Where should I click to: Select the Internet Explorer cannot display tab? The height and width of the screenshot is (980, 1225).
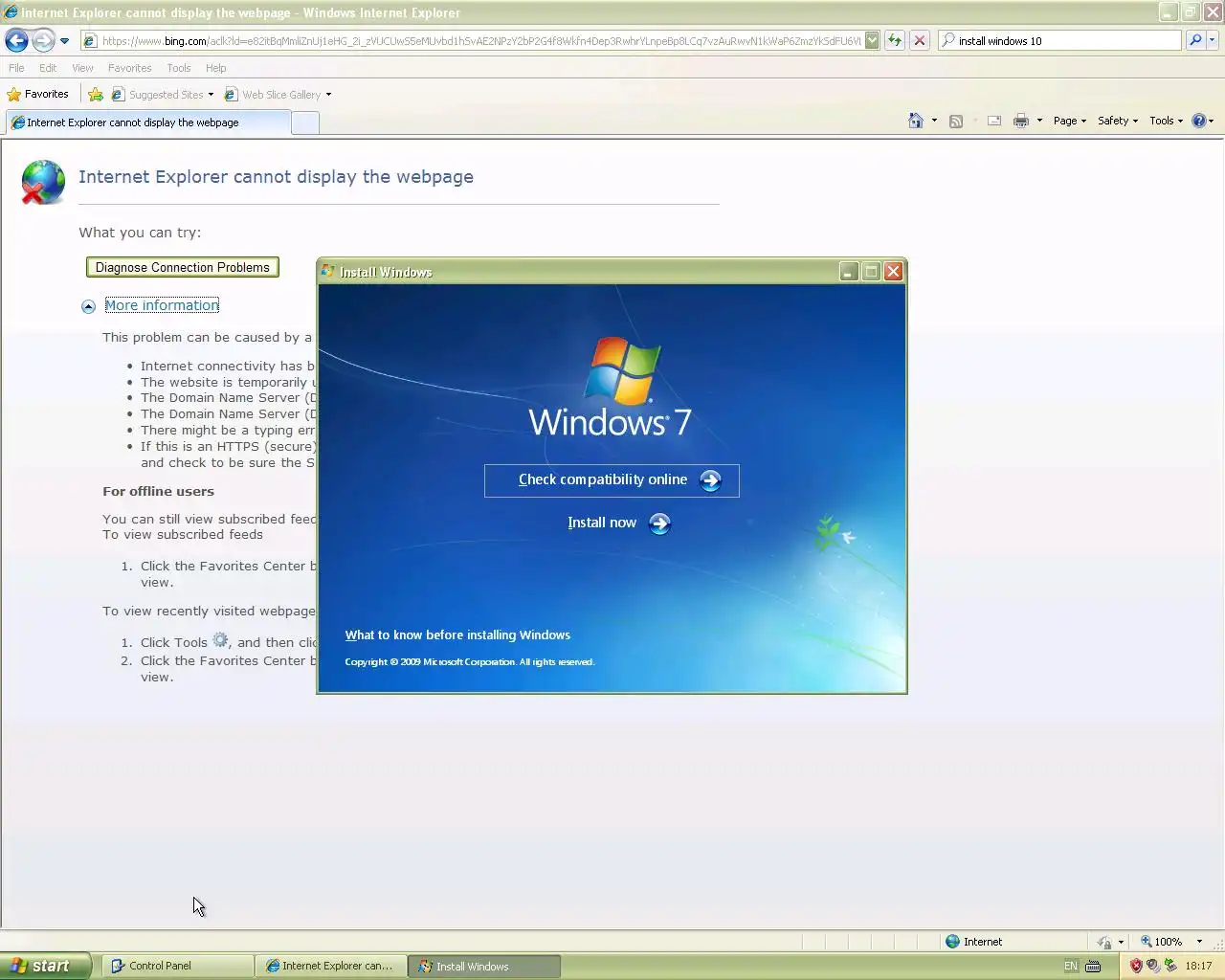point(147,122)
